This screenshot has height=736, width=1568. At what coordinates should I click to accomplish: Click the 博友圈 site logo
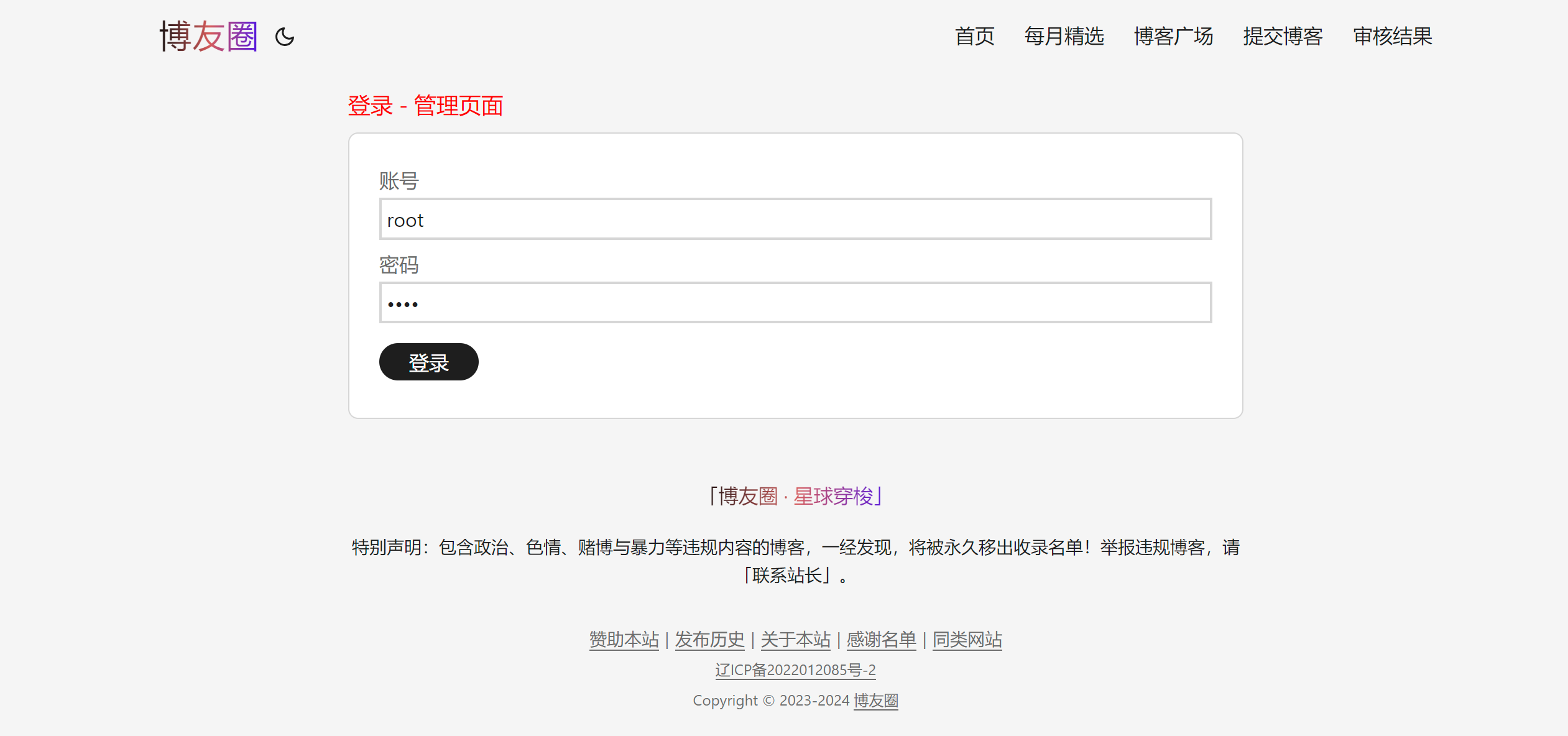[x=208, y=36]
